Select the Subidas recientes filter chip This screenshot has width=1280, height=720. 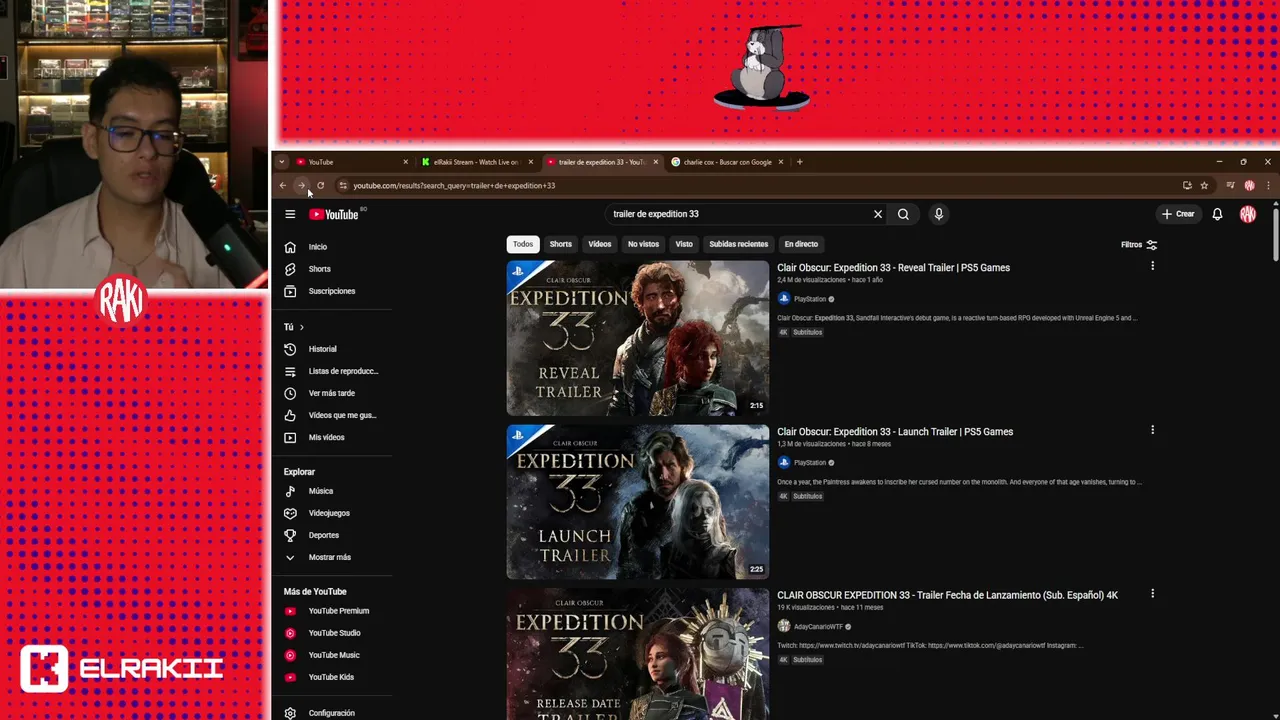tap(739, 244)
